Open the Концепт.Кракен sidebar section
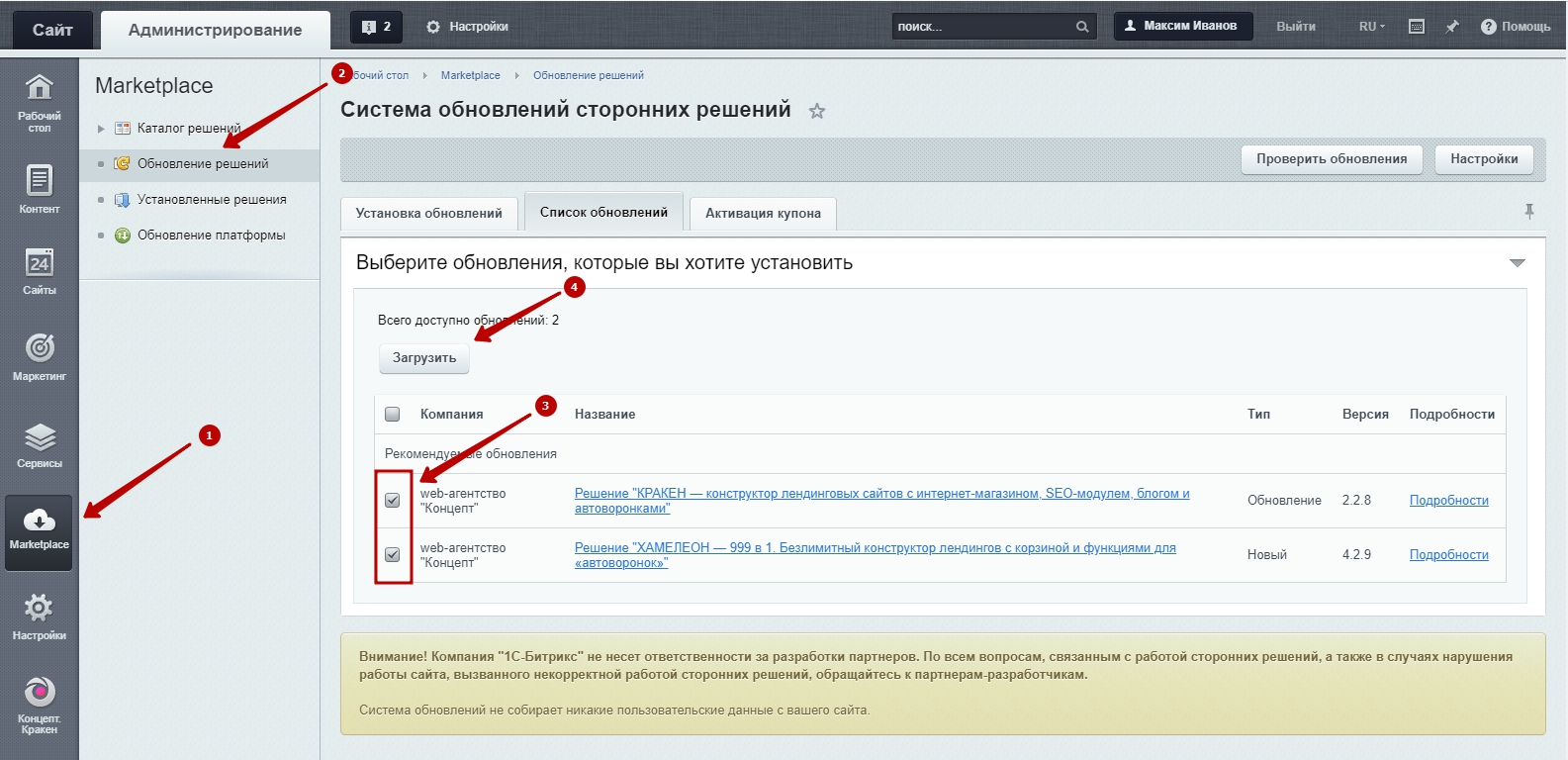 pos(39,705)
